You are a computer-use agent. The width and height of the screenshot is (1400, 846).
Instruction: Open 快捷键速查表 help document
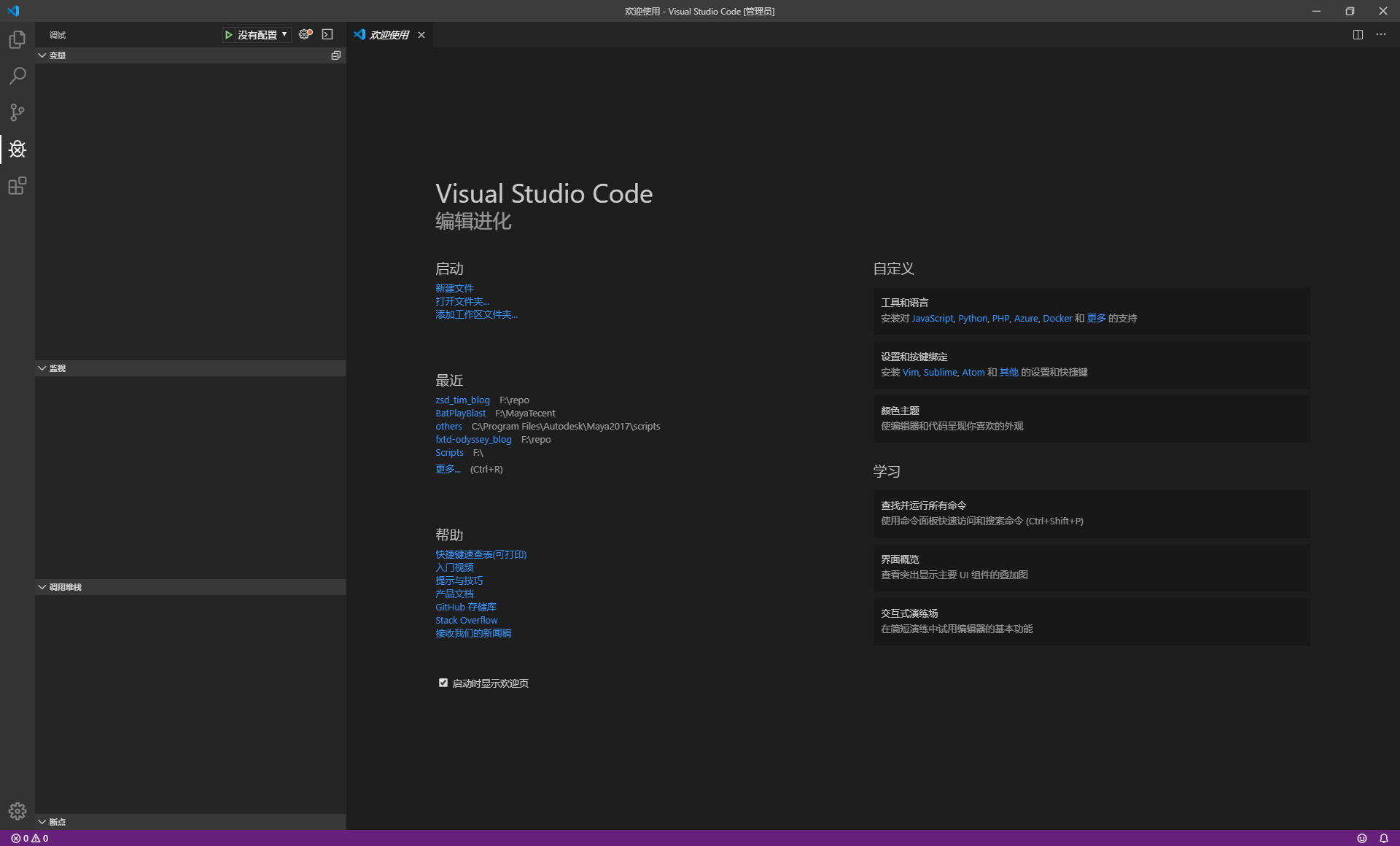pos(481,554)
